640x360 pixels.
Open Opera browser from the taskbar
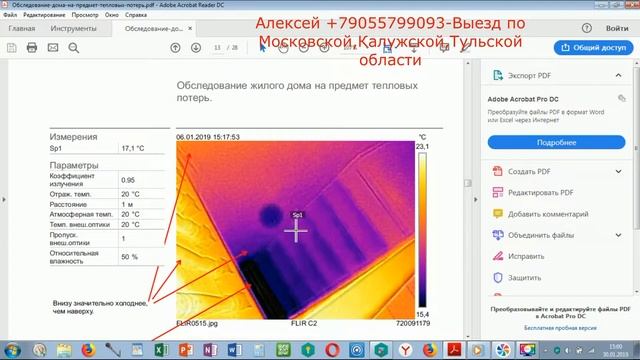[x=332, y=350]
